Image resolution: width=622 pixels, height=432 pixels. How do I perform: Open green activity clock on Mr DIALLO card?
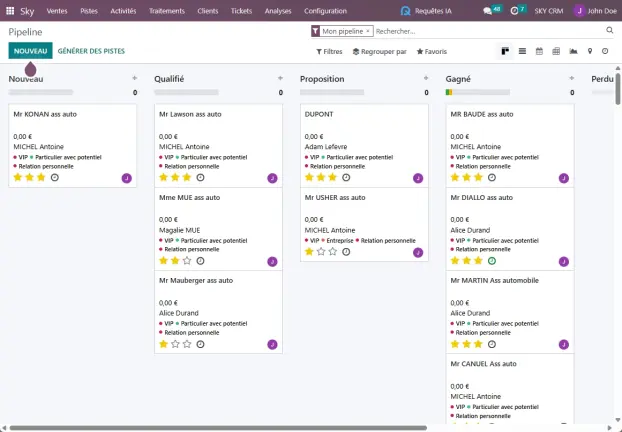[x=491, y=261]
